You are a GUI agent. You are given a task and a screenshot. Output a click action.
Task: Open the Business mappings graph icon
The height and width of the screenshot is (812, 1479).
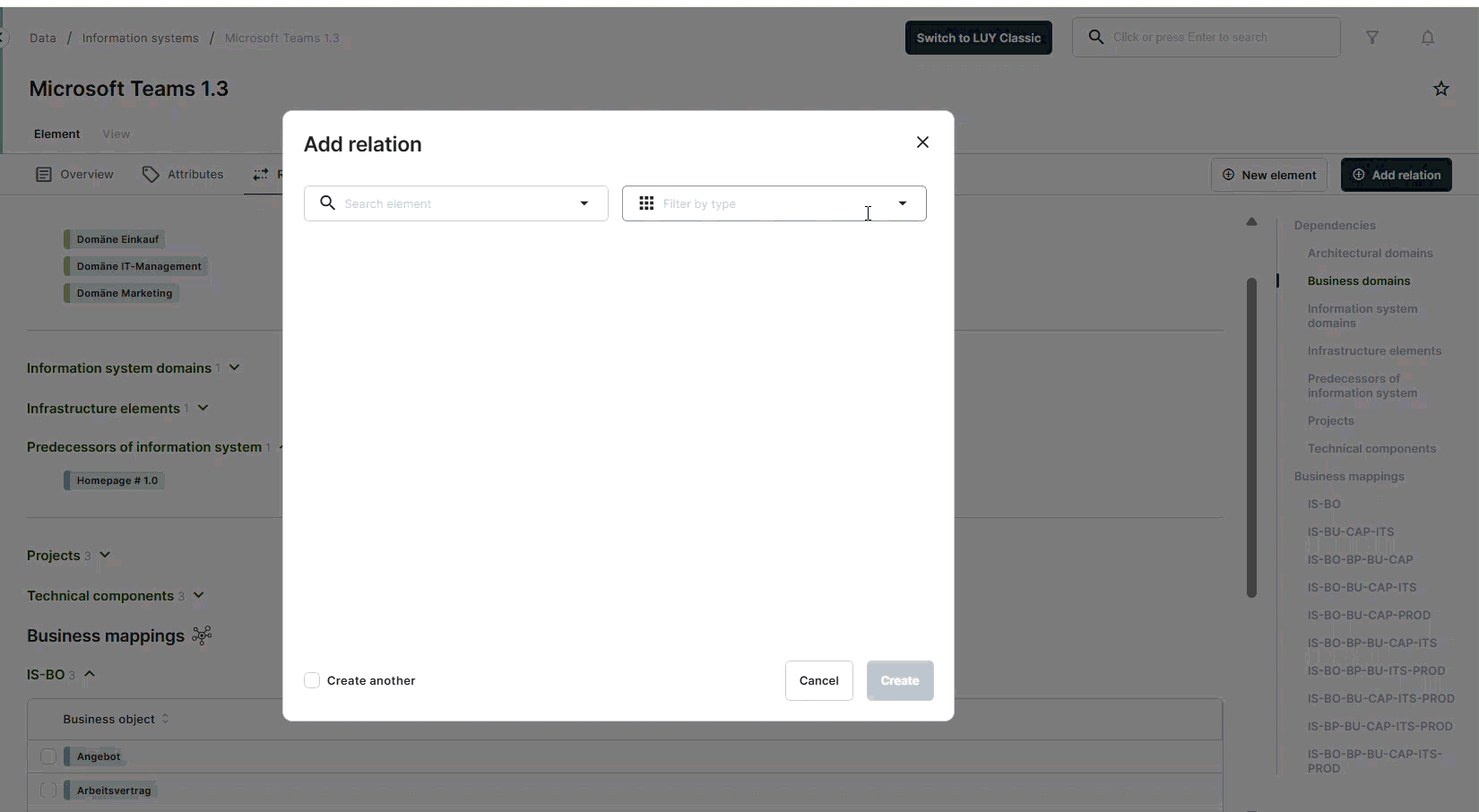(202, 635)
